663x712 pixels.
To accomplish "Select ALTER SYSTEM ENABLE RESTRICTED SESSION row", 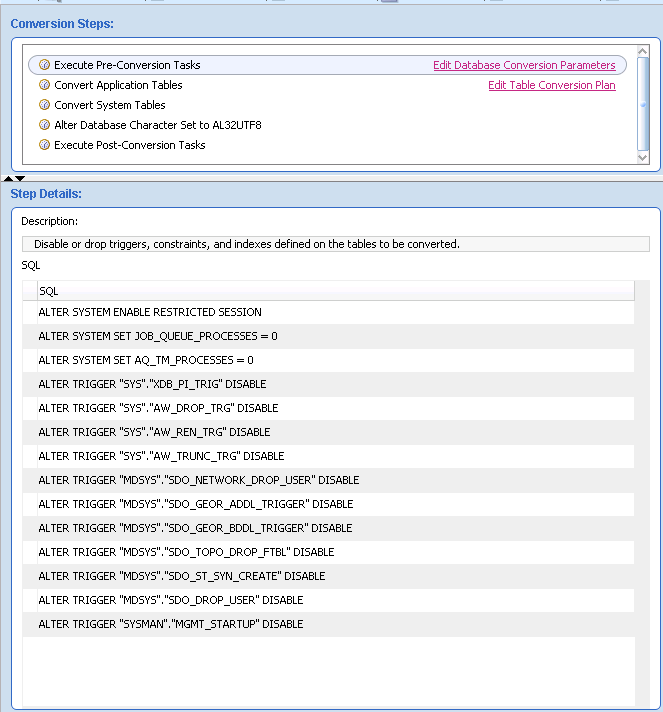I will 328,312.
